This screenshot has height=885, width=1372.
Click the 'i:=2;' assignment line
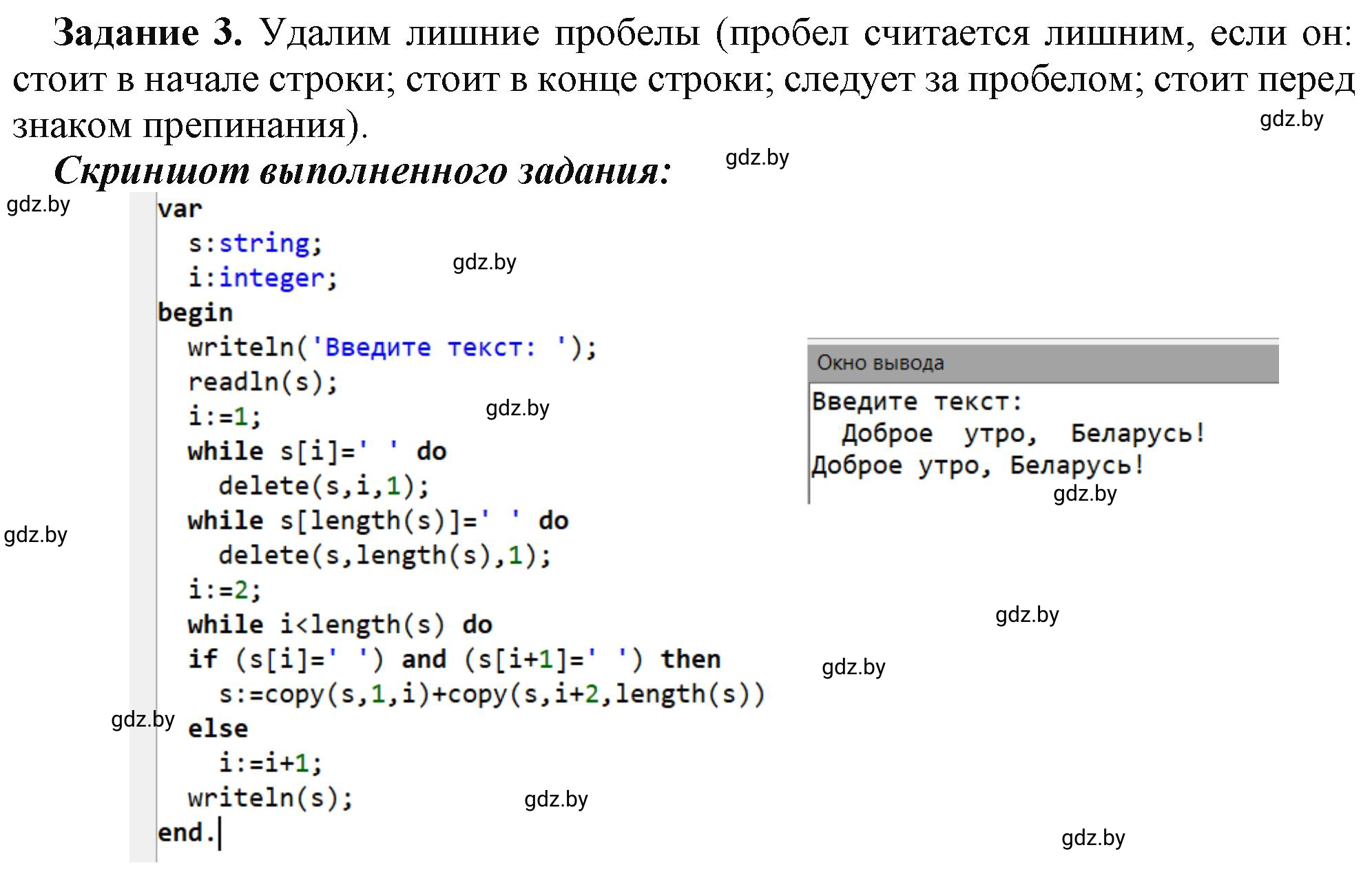tap(225, 590)
